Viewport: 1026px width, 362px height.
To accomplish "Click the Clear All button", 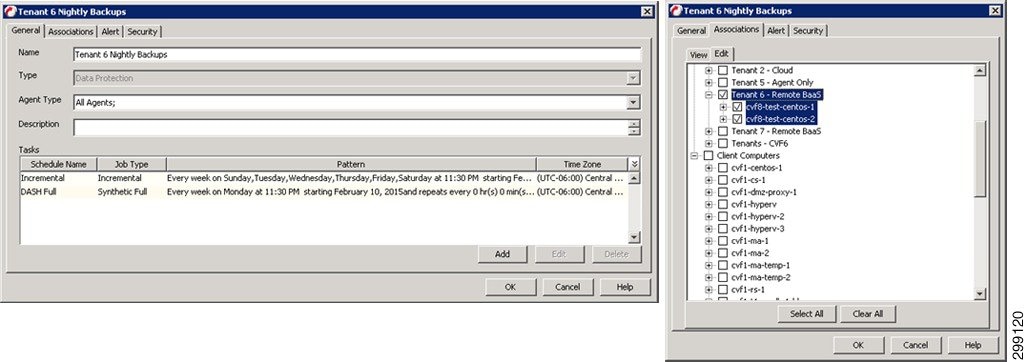I will (x=868, y=314).
